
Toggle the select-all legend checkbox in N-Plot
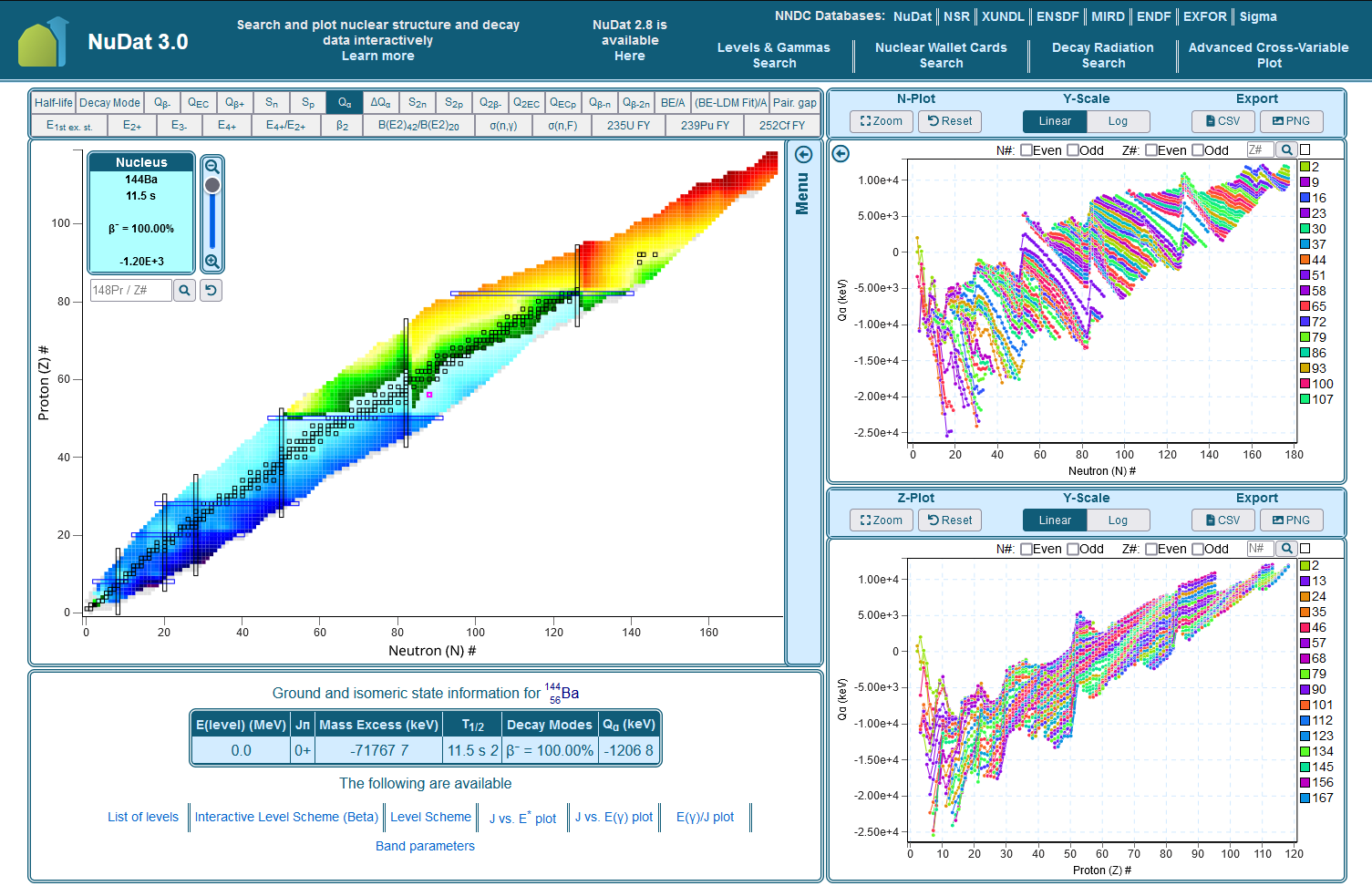[1305, 149]
